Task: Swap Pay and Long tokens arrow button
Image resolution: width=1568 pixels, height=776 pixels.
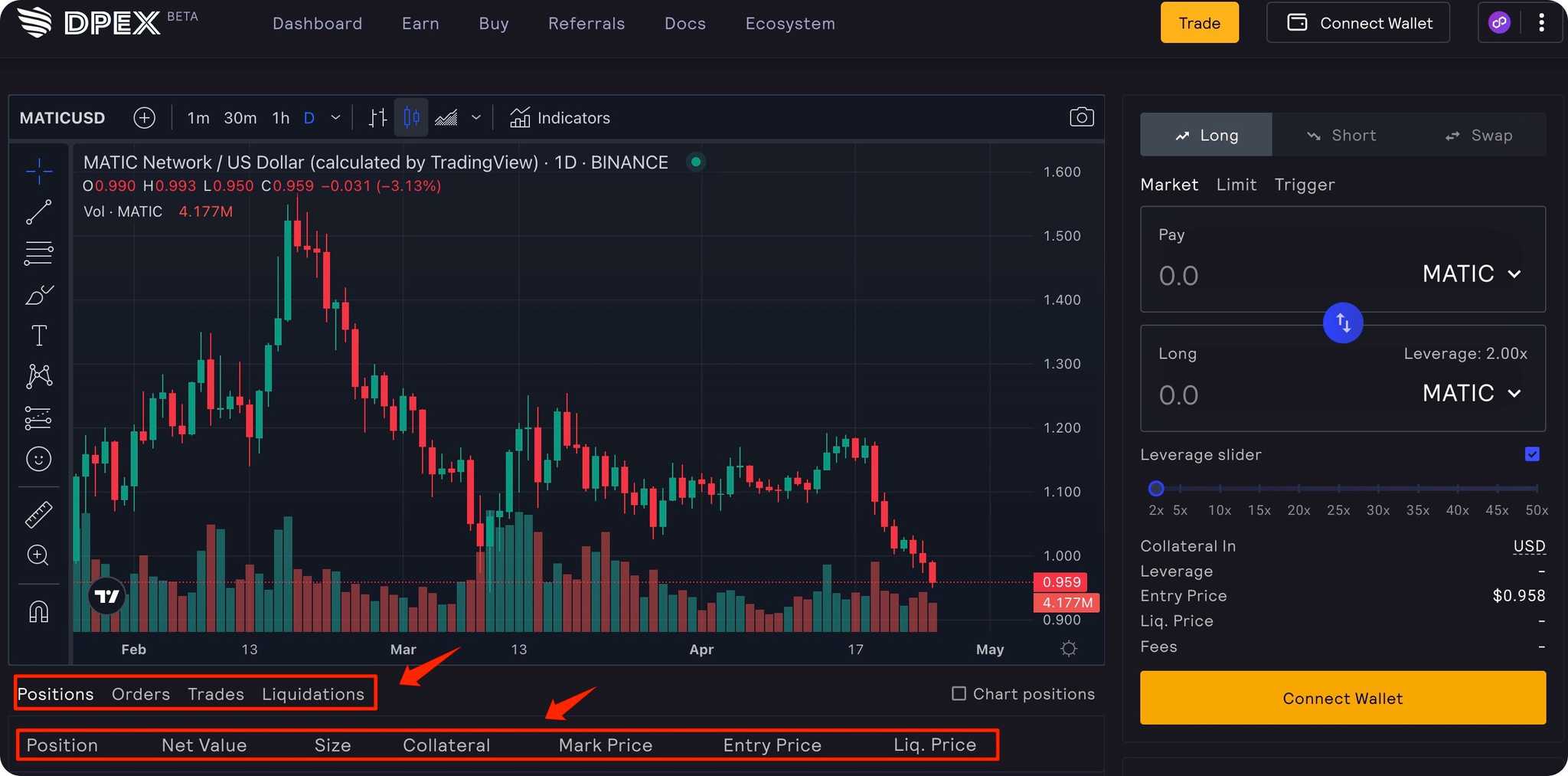Action: [x=1342, y=323]
